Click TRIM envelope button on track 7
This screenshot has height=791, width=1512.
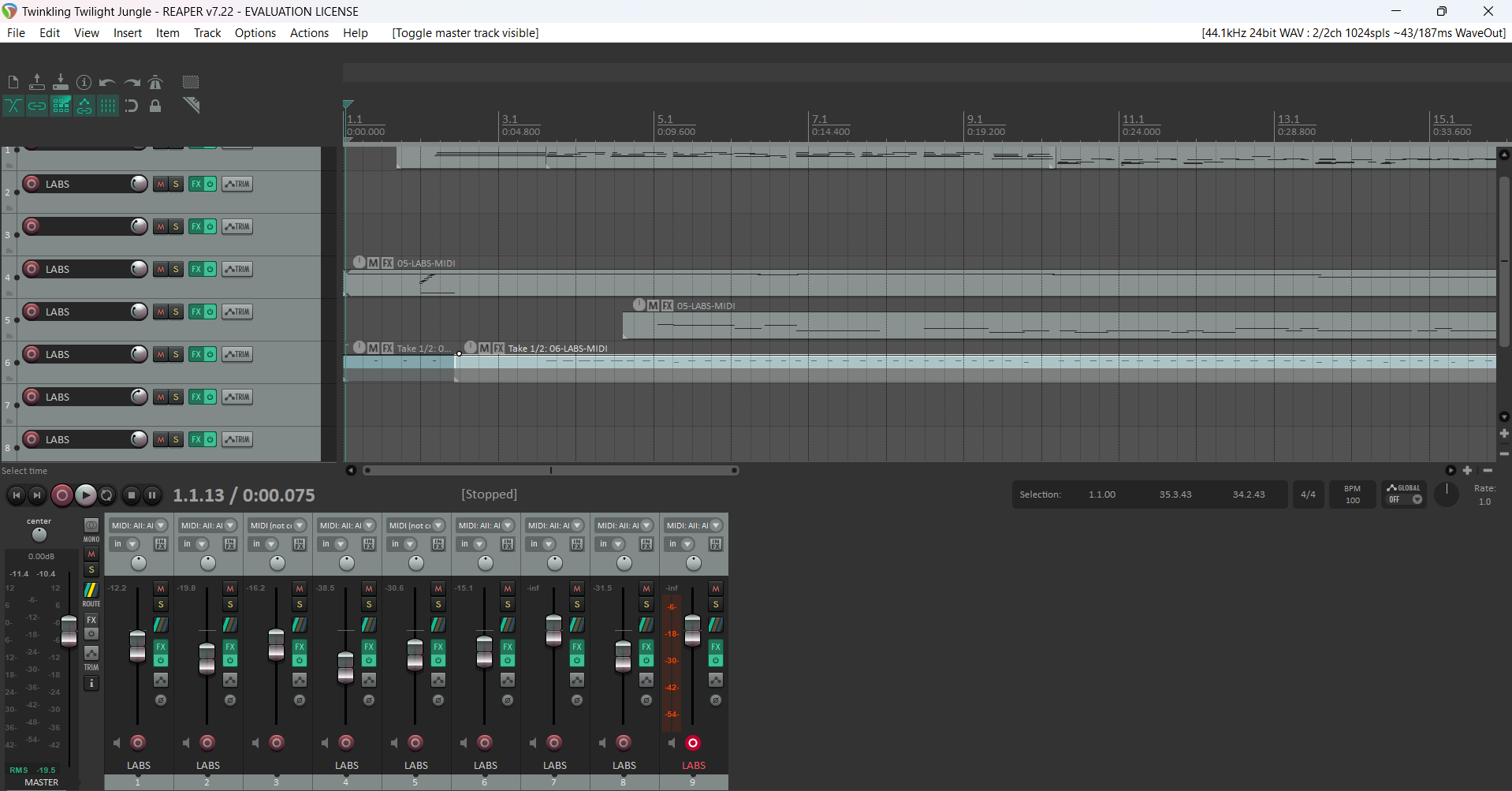237,397
